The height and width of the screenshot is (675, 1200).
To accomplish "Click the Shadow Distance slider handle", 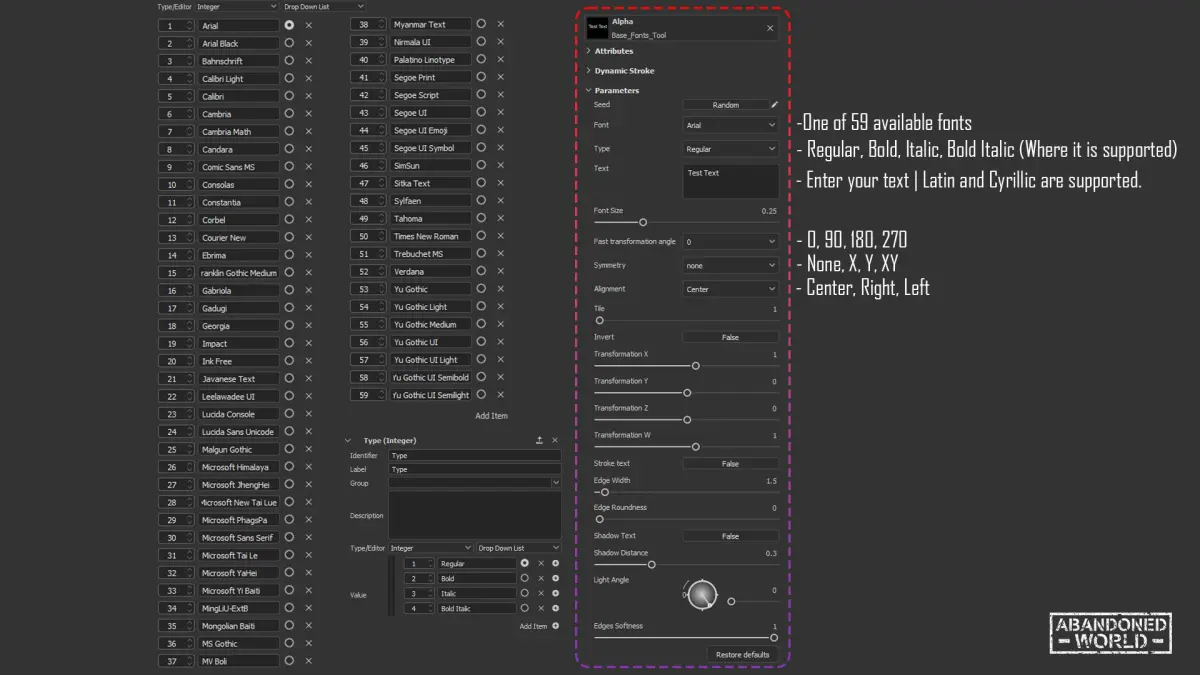I will tap(652, 564).
